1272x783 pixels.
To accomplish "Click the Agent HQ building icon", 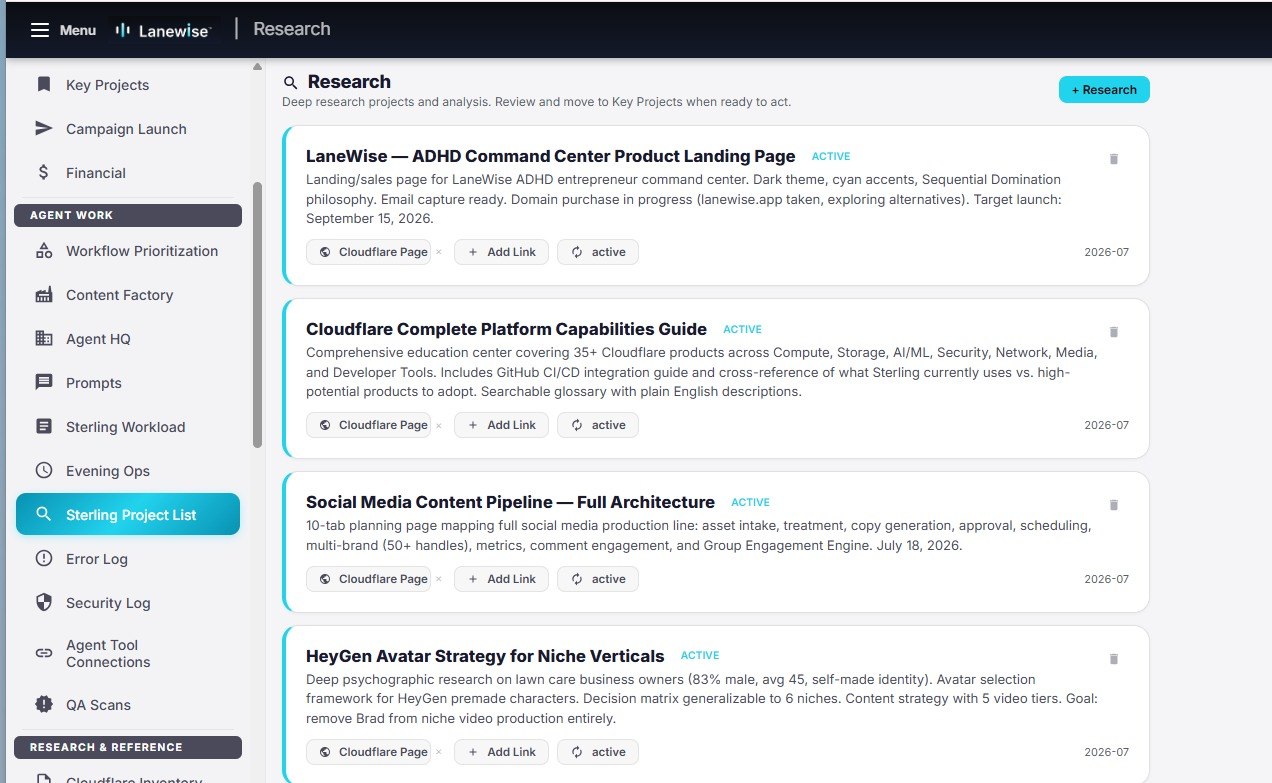I will [43, 339].
